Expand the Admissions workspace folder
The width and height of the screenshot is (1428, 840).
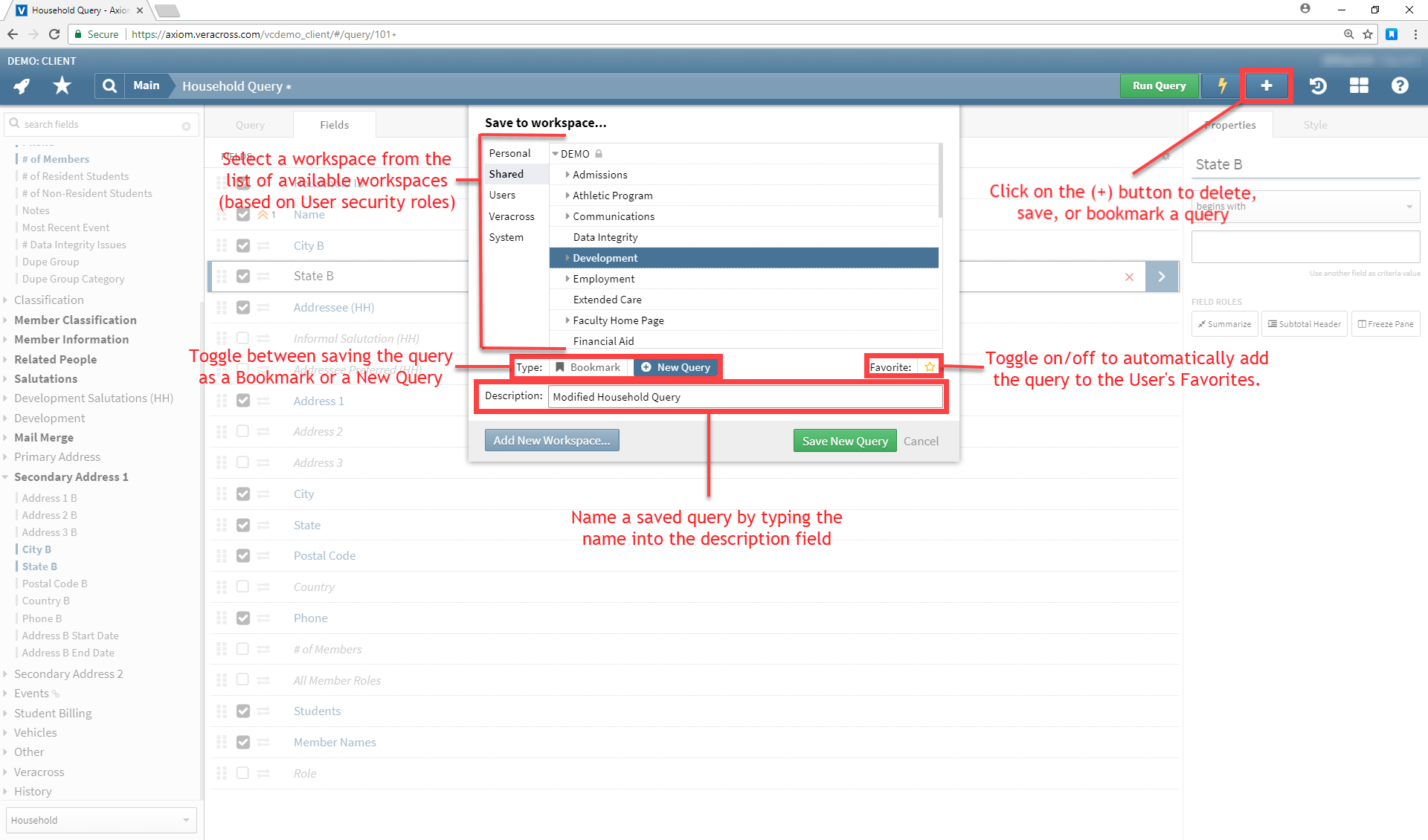click(x=567, y=175)
